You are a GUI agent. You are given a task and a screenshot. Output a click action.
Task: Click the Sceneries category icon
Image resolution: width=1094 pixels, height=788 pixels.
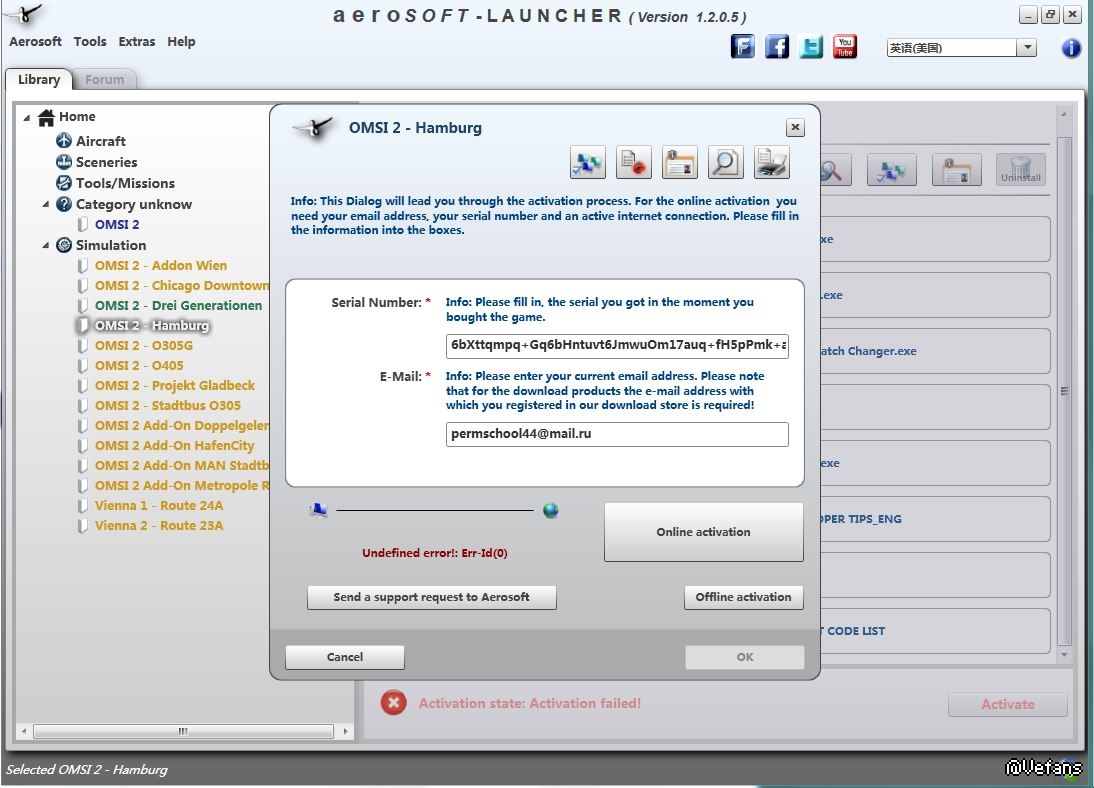(64, 162)
